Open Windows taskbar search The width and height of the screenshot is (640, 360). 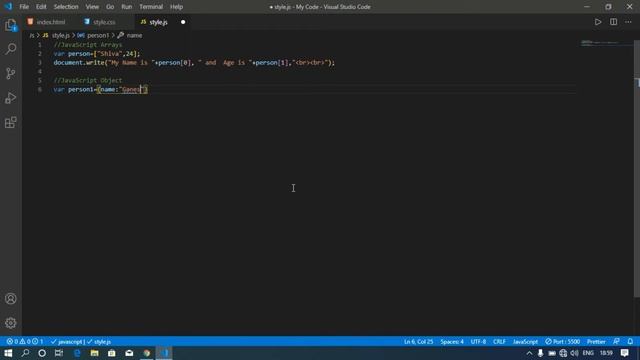tap(25, 353)
